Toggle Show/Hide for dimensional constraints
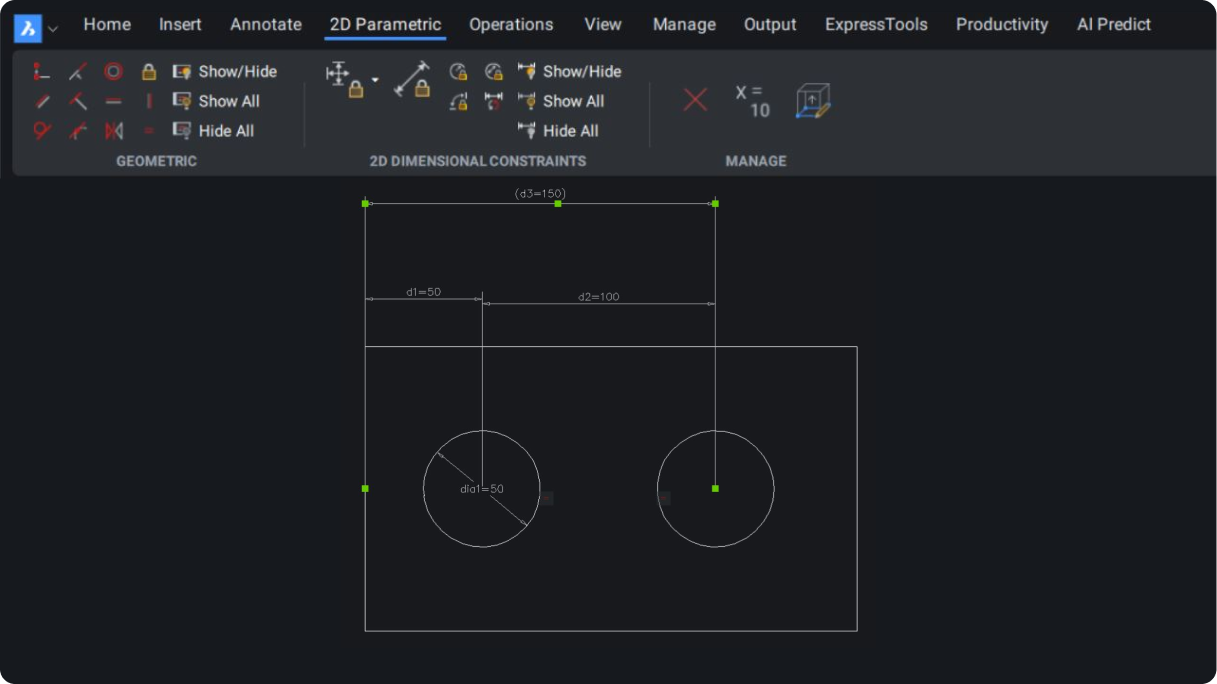This screenshot has height=684, width=1217. pos(569,72)
